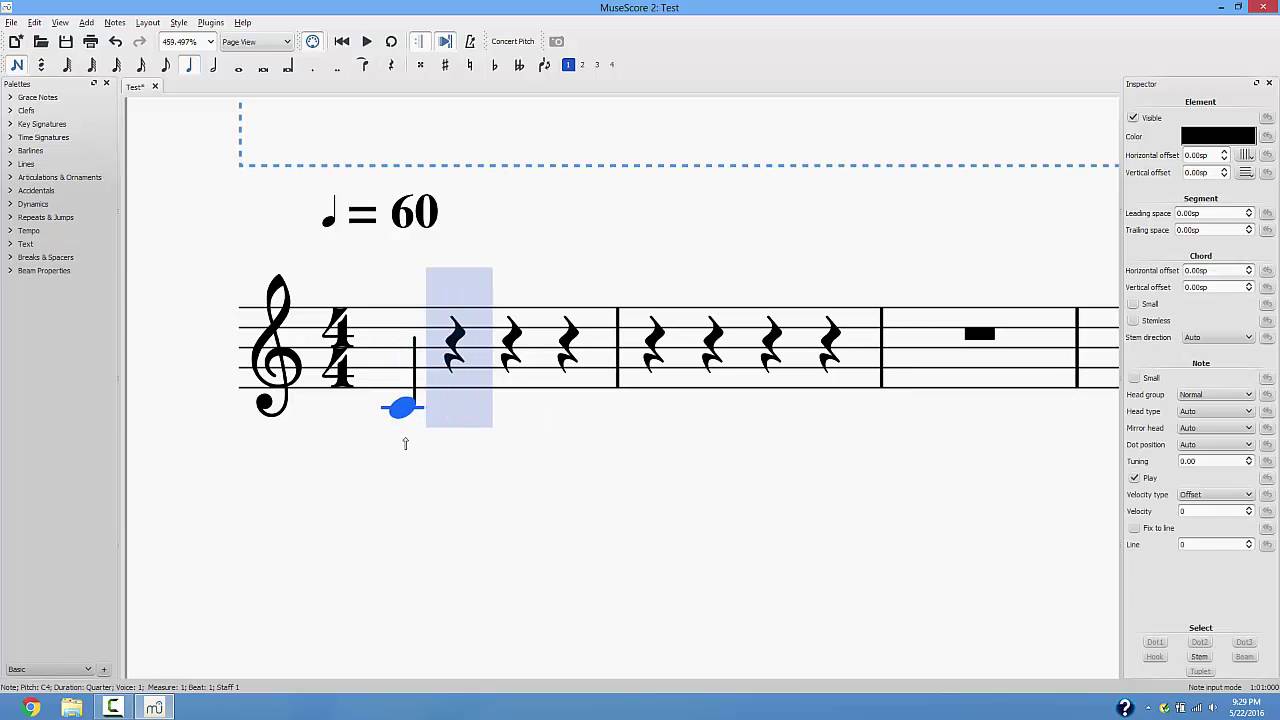Uncheck the Play checkbox
Screen dimensions: 1280x720
click(x=1134, y=478)
